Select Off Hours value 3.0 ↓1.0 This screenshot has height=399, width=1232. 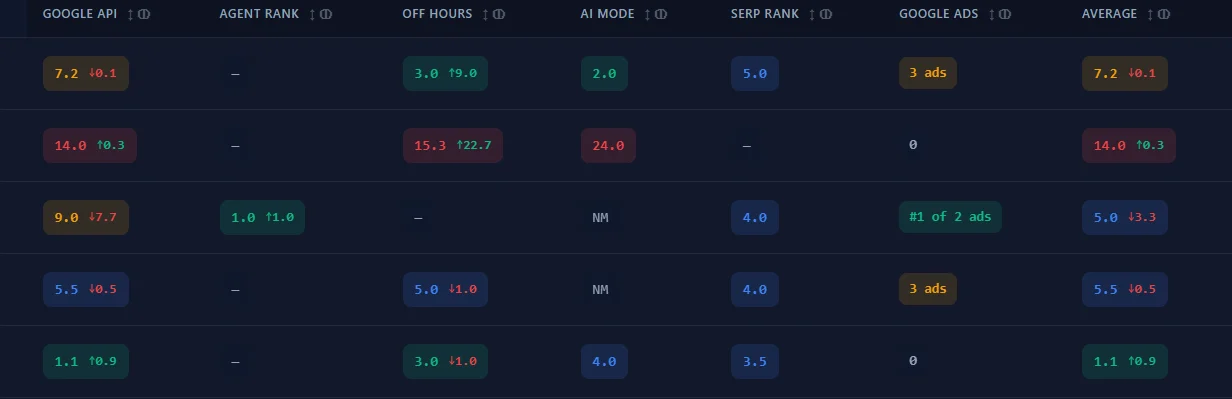tap(445, 361)
